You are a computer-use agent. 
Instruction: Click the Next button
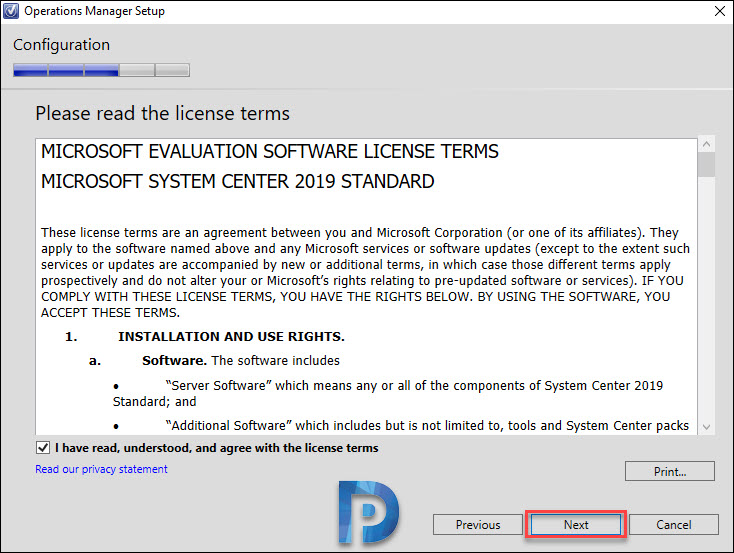pos(576,524)
